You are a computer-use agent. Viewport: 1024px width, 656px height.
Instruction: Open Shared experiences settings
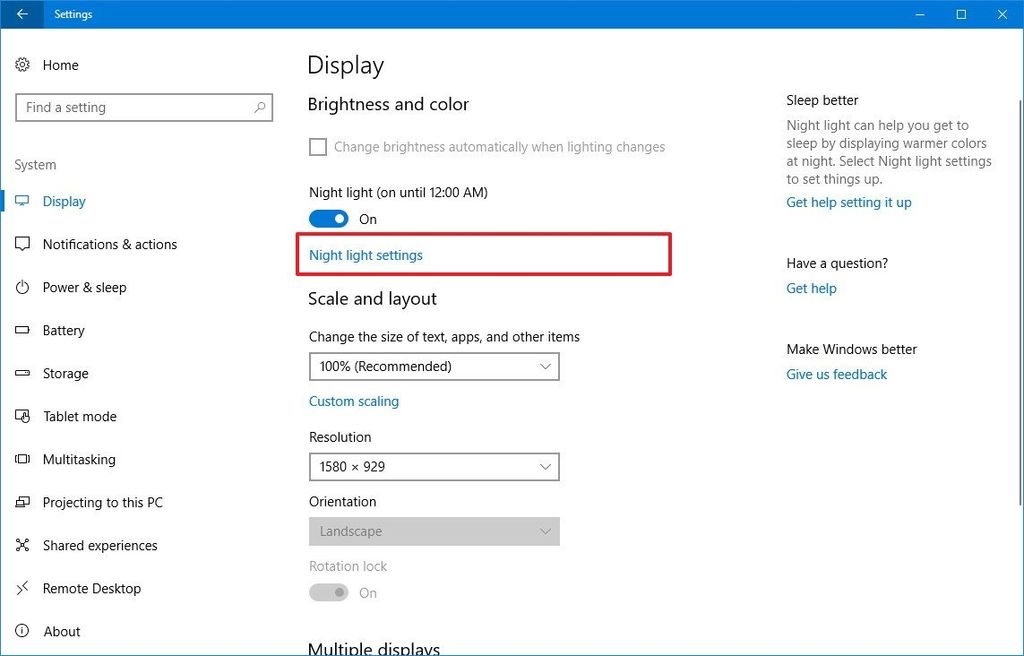(x=99, y=545)
